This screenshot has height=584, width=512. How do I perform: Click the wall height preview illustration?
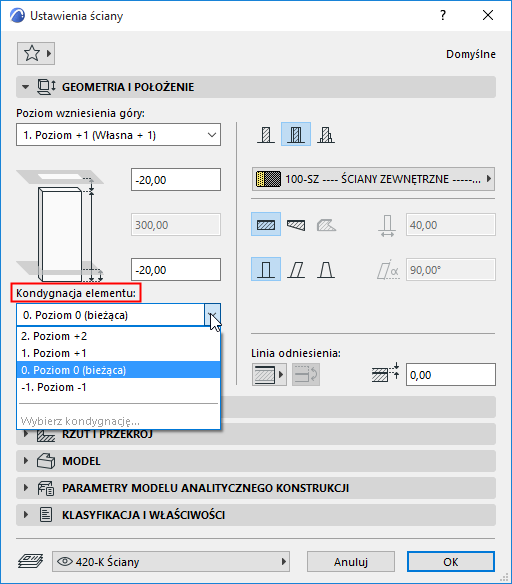pos(60,226)
